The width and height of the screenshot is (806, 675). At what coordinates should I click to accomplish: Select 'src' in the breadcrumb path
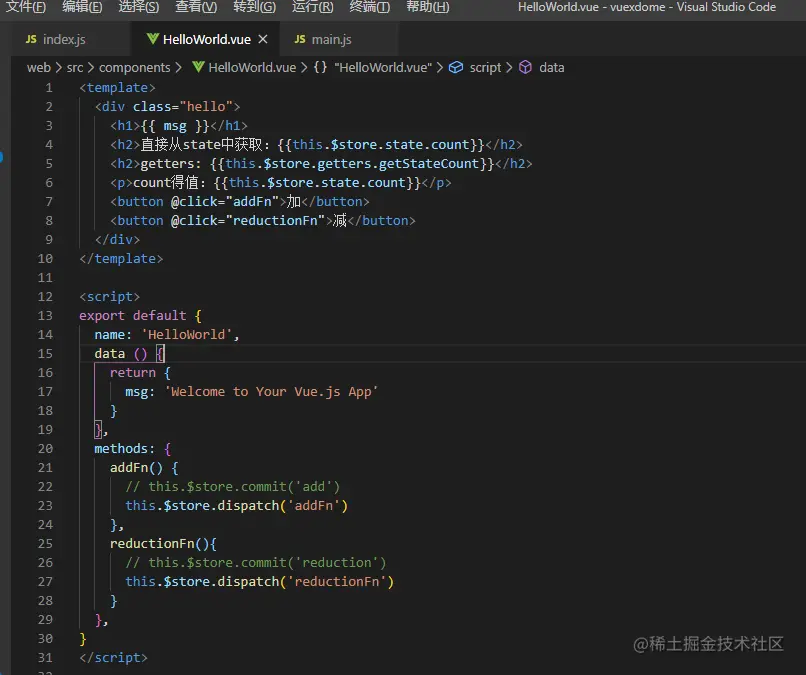[x=75, y=68]
